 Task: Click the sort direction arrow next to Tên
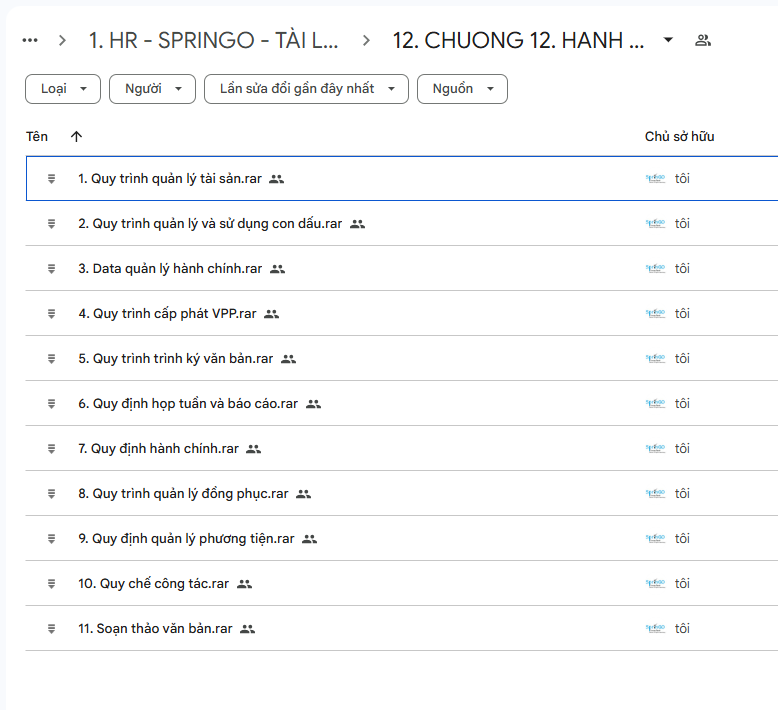click(77, 137)
